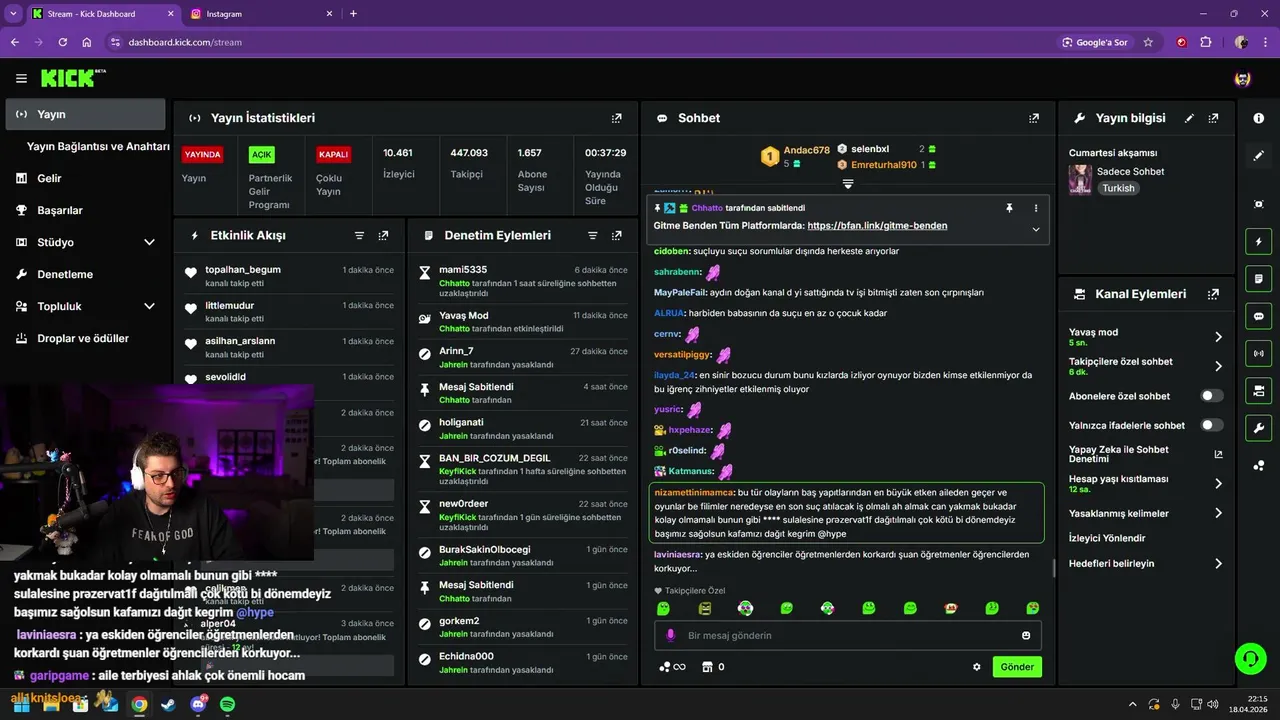Toggle activity feed lightning icon in right rail
This screenshot has height=720, width=1280.
(x=1258, y=241)
